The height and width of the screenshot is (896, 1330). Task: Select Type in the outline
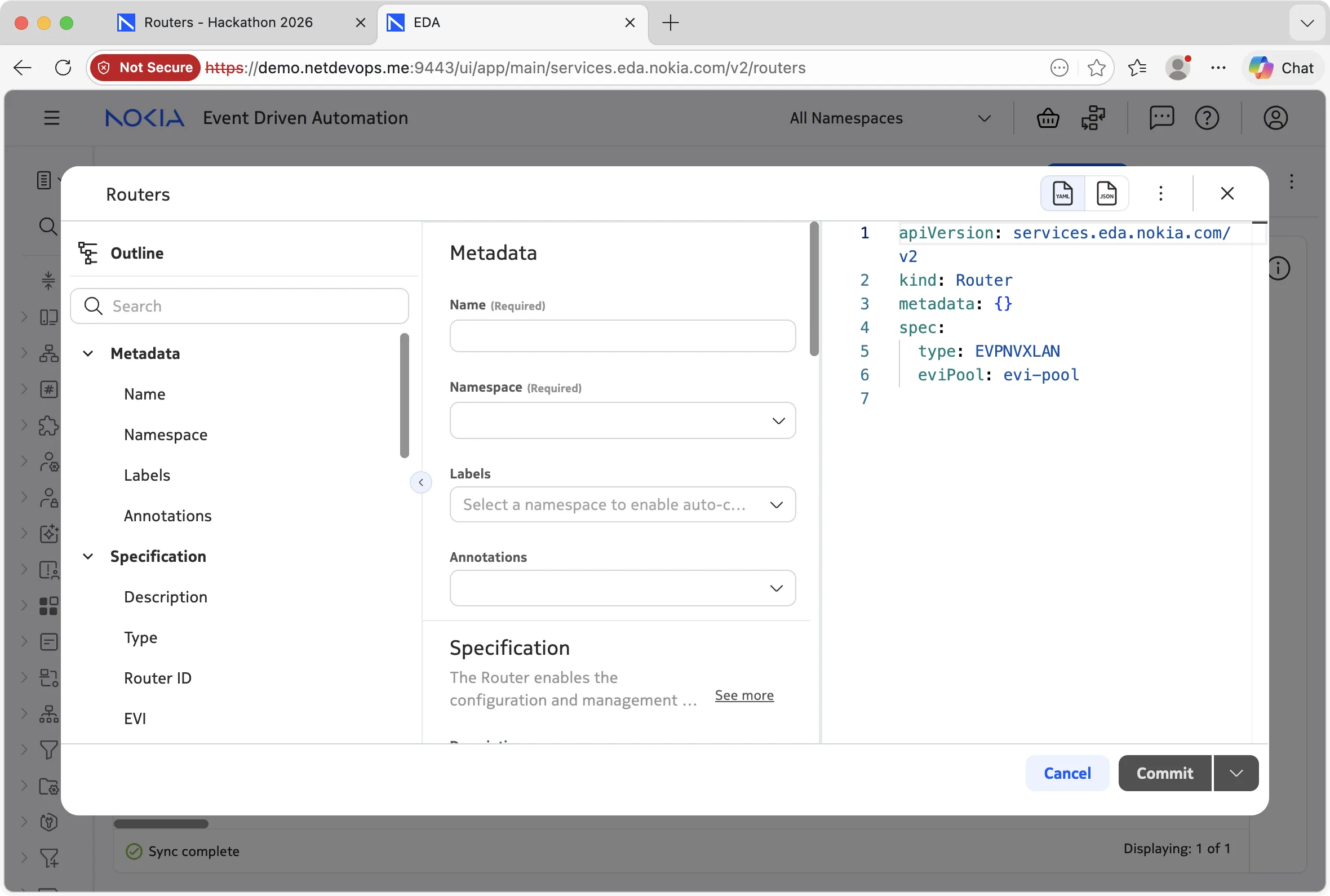(140, 638)
